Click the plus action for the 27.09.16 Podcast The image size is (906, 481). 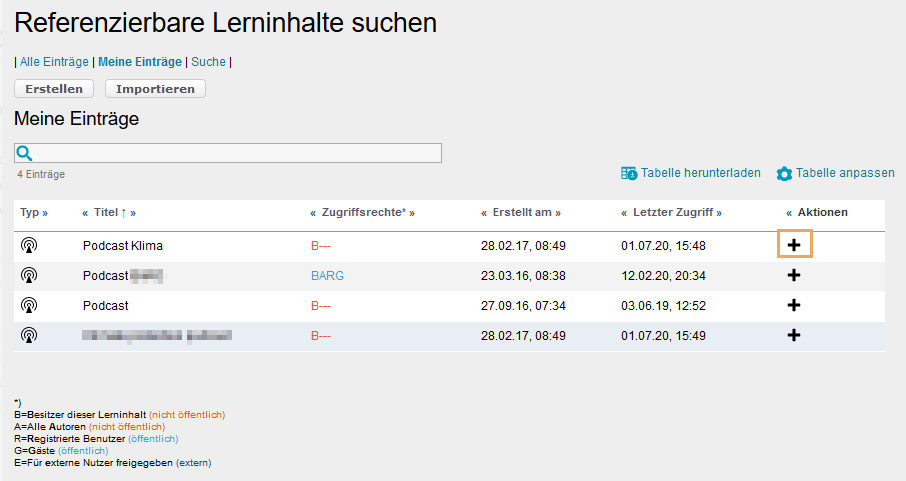(x=794, y=305)
